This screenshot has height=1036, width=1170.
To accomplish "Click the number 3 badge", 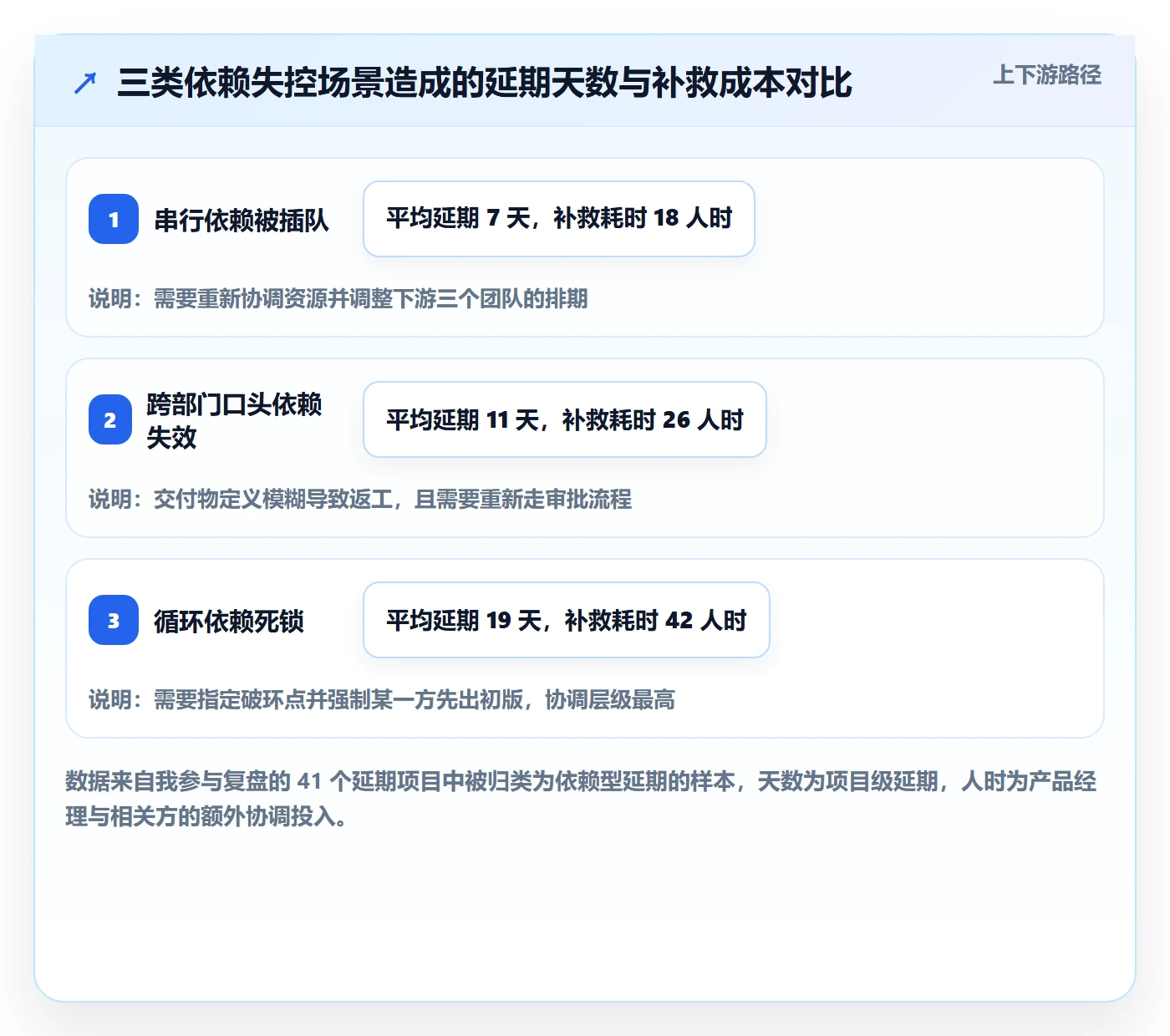I will (114, 620).
